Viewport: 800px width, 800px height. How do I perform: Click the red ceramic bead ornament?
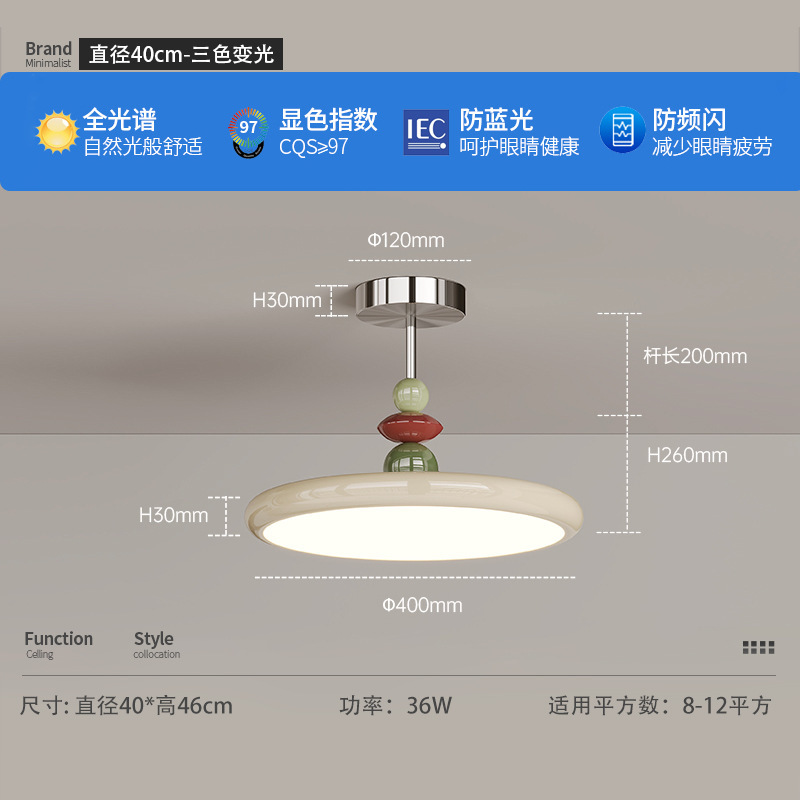point(411,428)
